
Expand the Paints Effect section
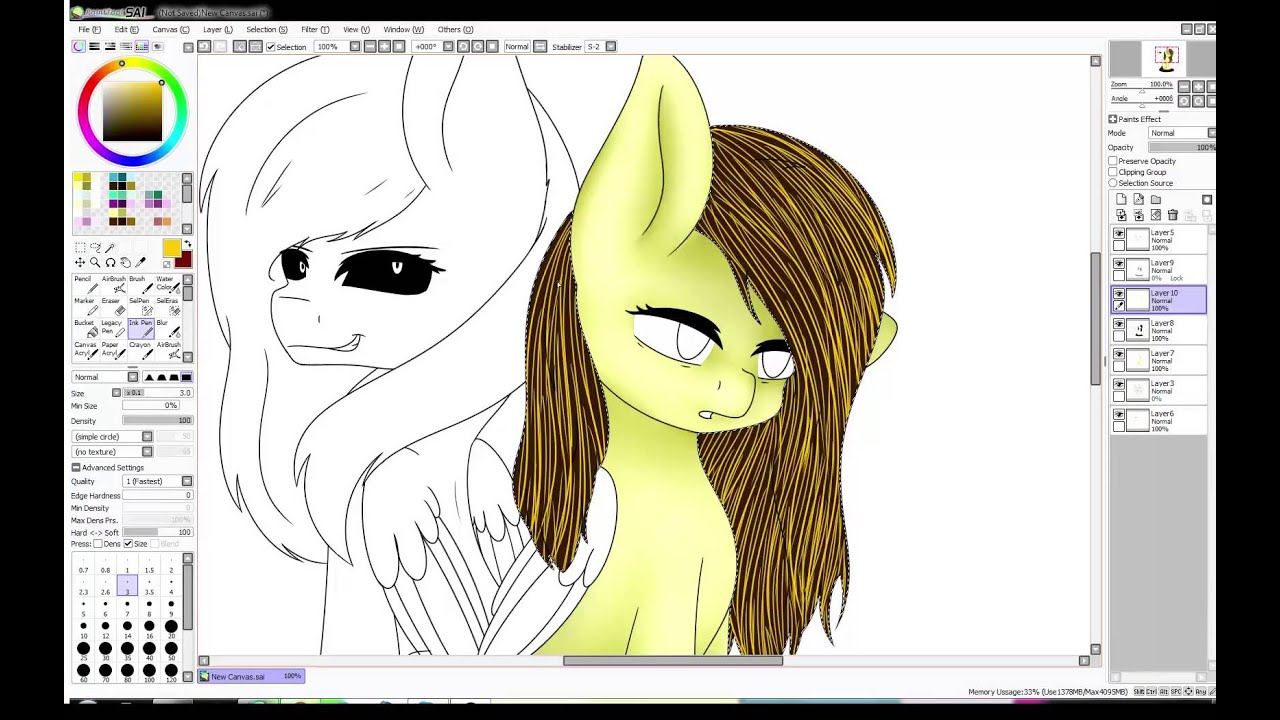[1113, 119]
